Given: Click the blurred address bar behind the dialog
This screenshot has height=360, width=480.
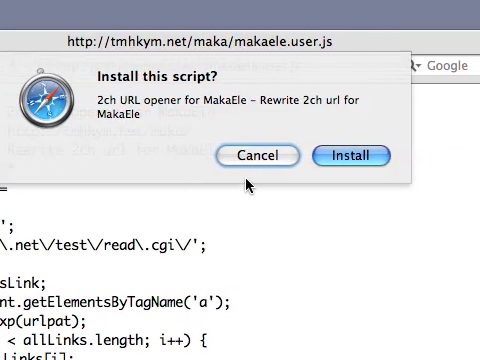Looking at the screenshot, I should pyautogui.click(x=153, y=66).
